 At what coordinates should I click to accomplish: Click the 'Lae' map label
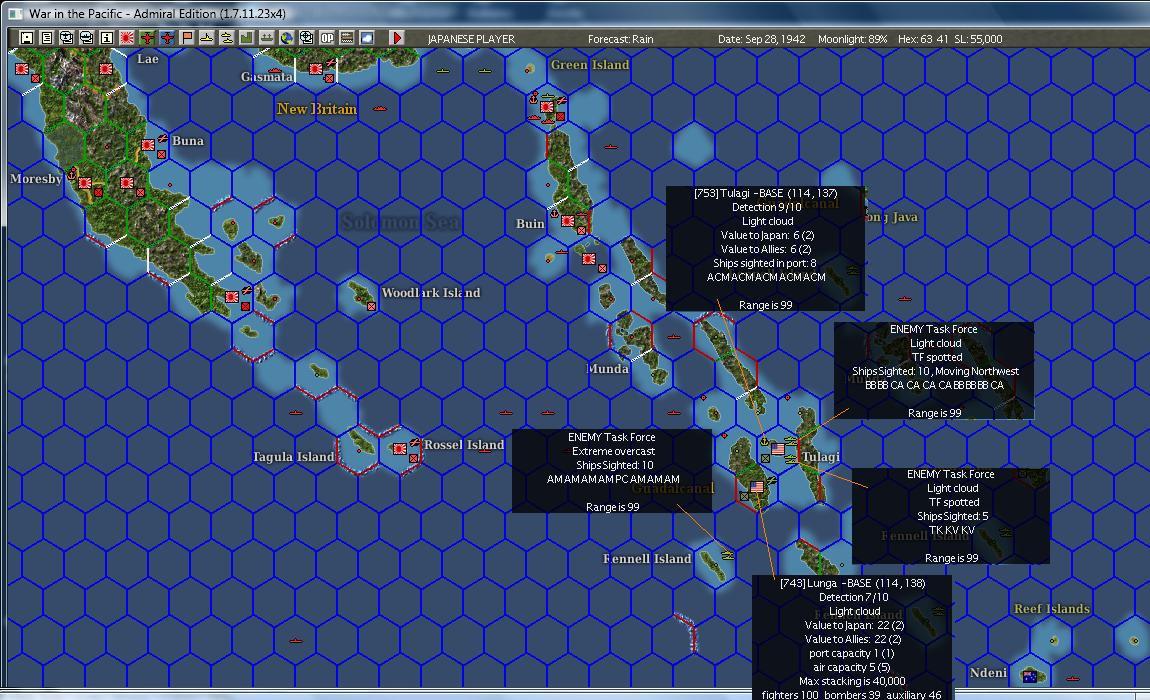(x=147, y=59)
